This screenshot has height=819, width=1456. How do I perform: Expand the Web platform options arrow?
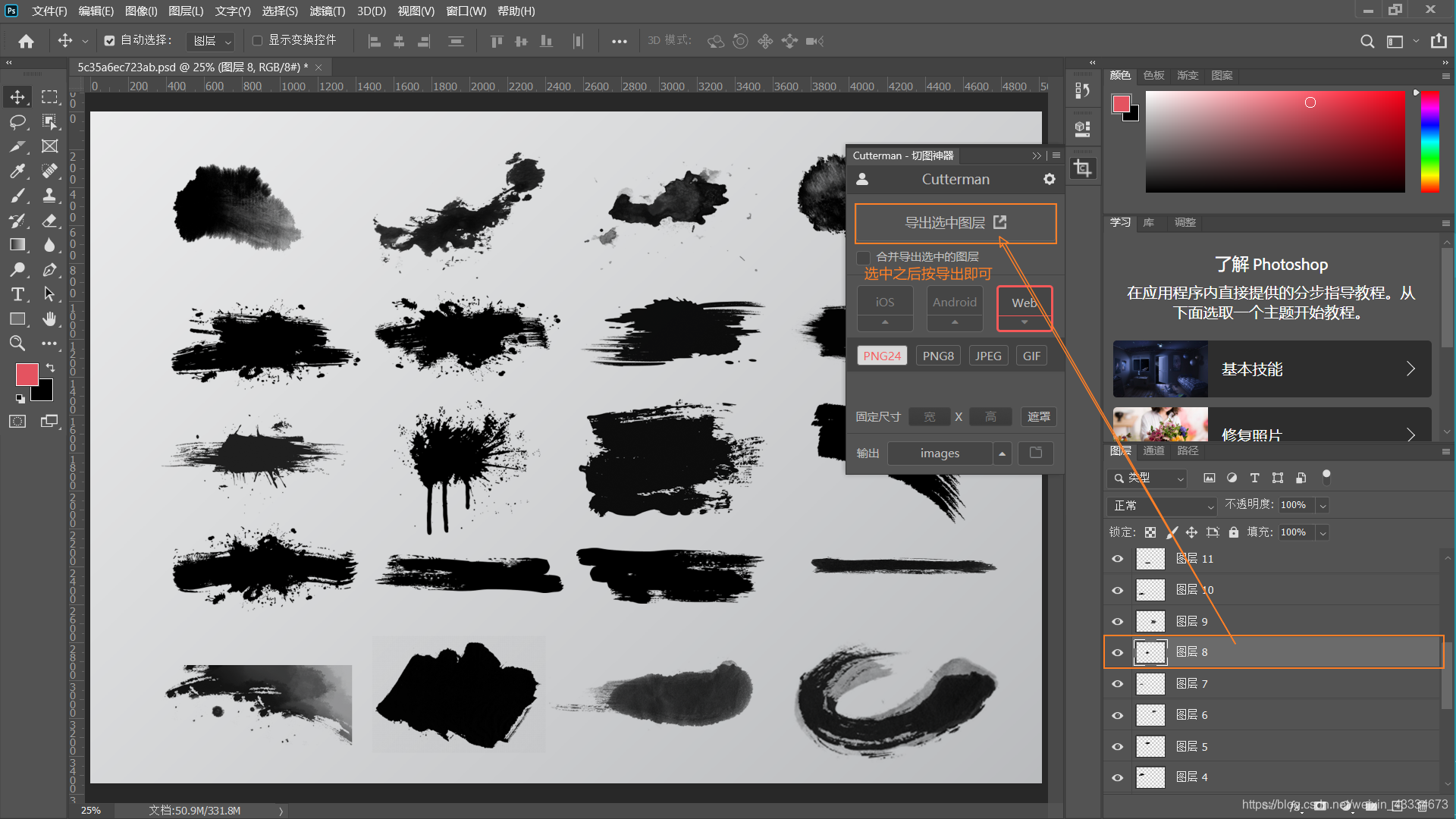(x=1024, y=322)
